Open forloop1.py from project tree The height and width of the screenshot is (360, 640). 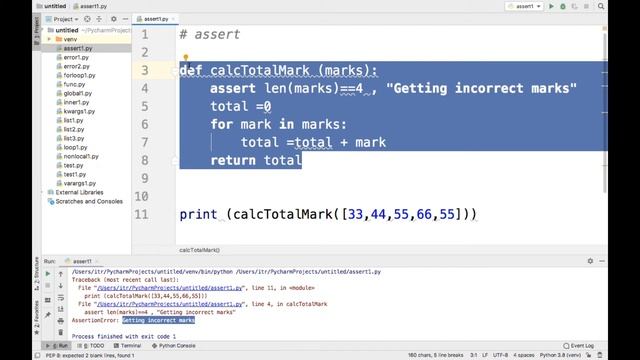pyautogui.click(x=79, y=75)
